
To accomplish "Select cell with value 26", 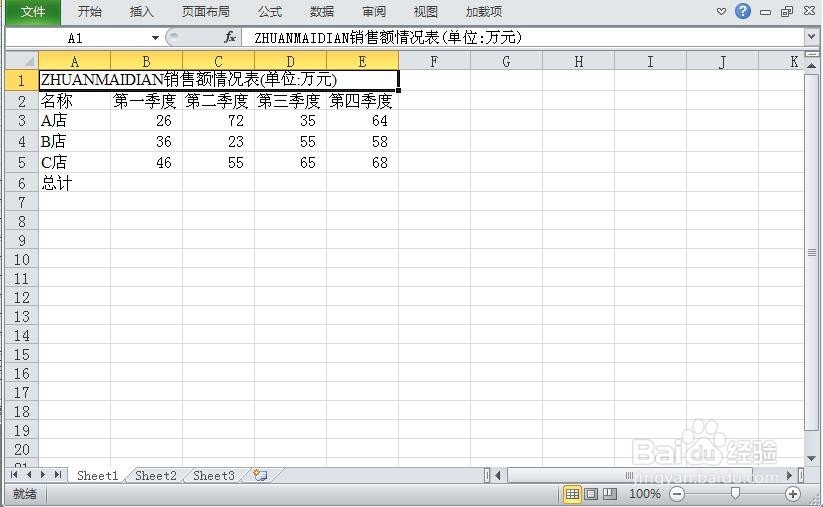I will pyautogui.click(x=146, y=121).
